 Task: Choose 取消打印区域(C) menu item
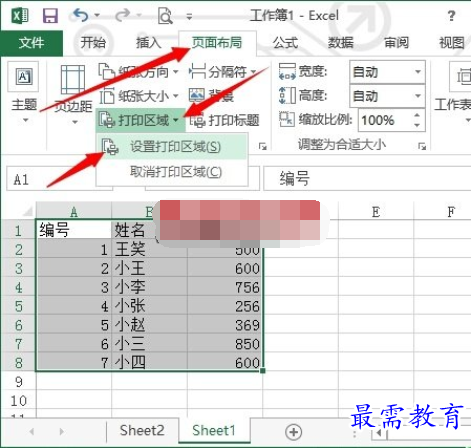(172, 172)
